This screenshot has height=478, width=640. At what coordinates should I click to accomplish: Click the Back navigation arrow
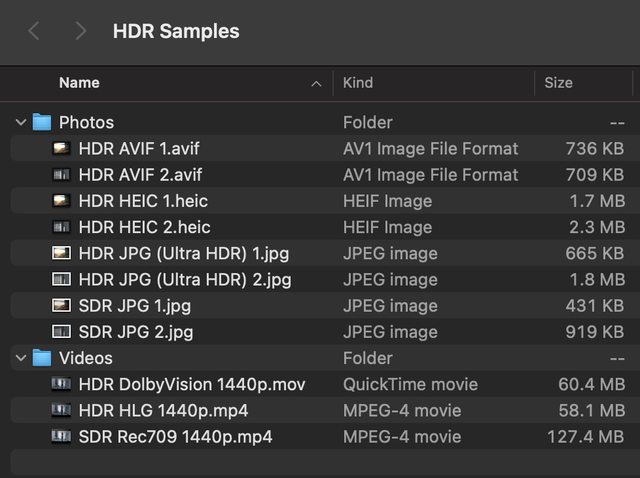tap(34, 31)
